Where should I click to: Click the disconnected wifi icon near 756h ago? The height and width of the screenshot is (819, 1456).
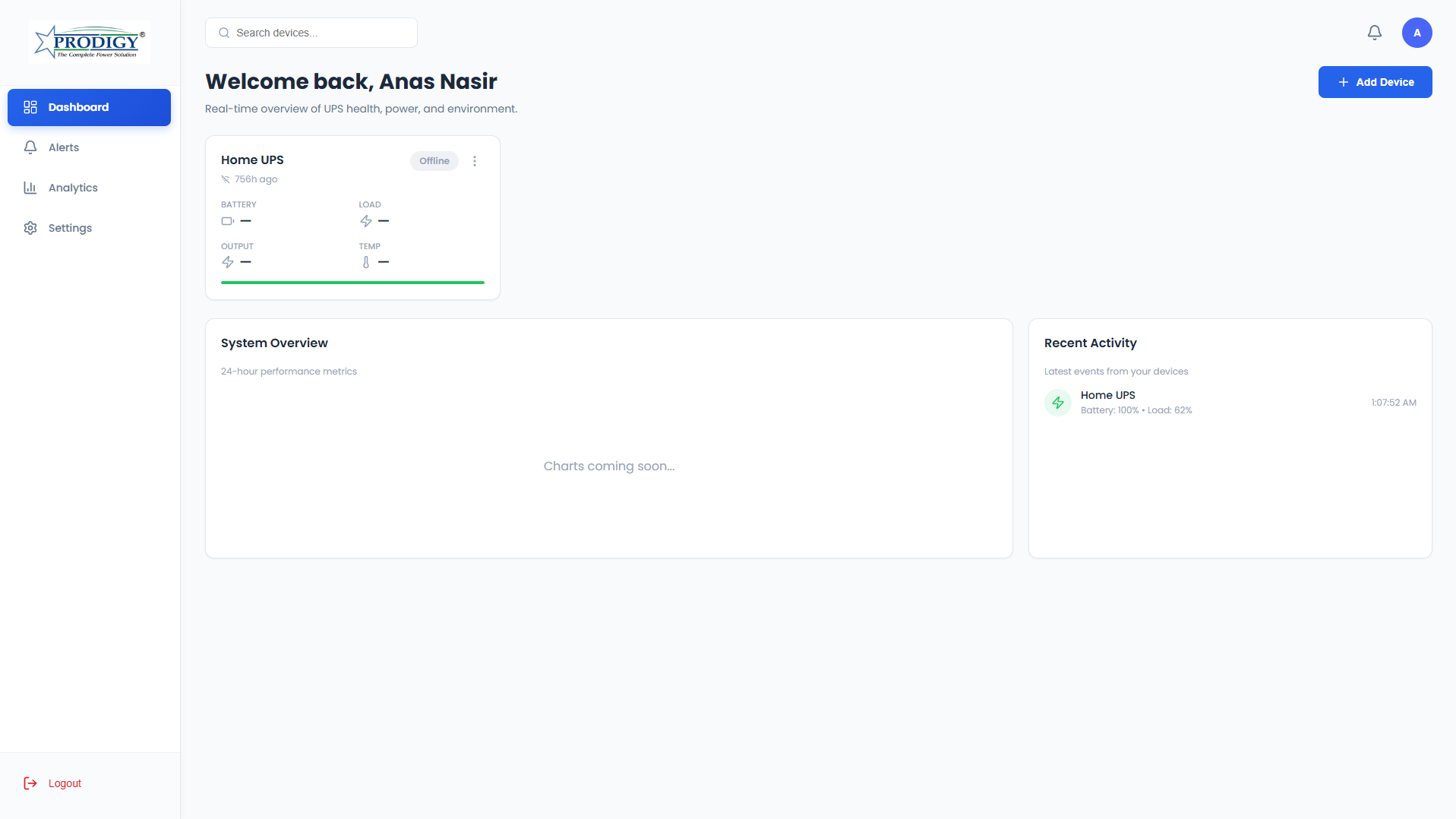pos(225,179)
